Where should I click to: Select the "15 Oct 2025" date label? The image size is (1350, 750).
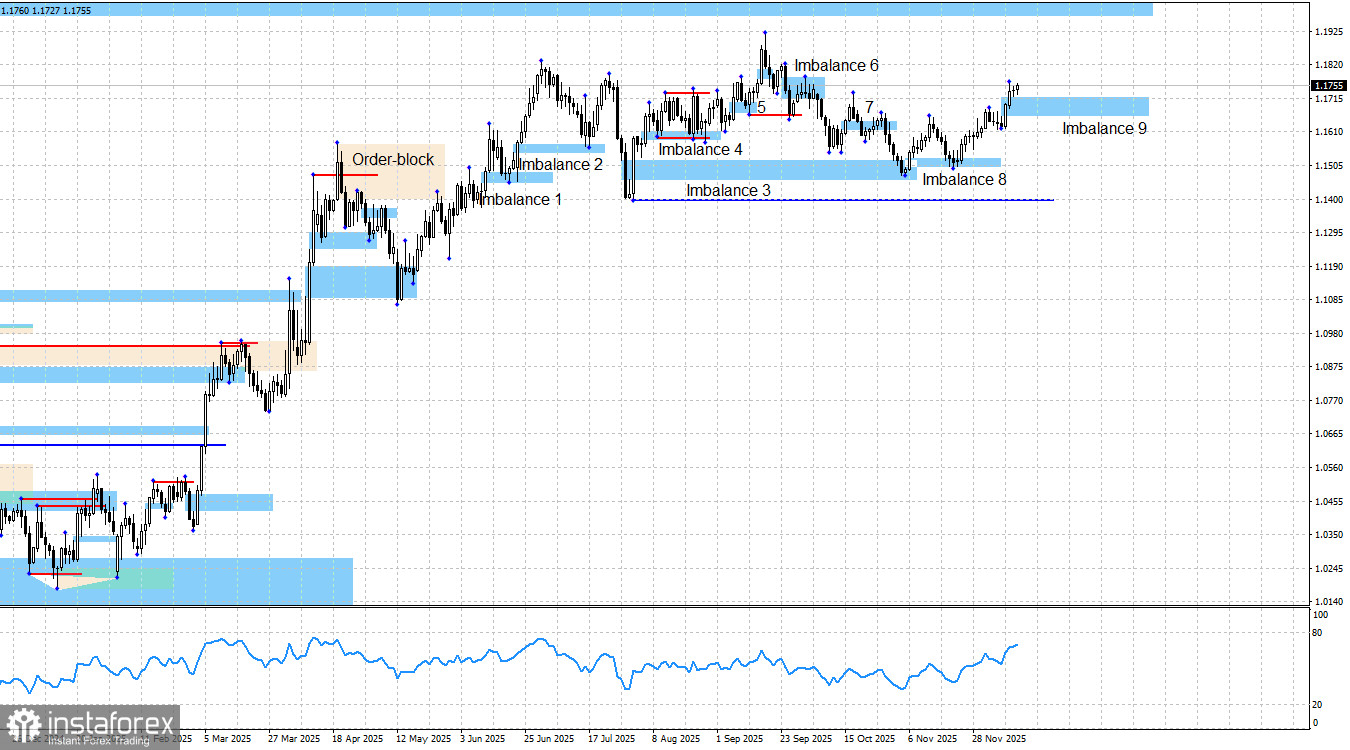pos(870,739)
